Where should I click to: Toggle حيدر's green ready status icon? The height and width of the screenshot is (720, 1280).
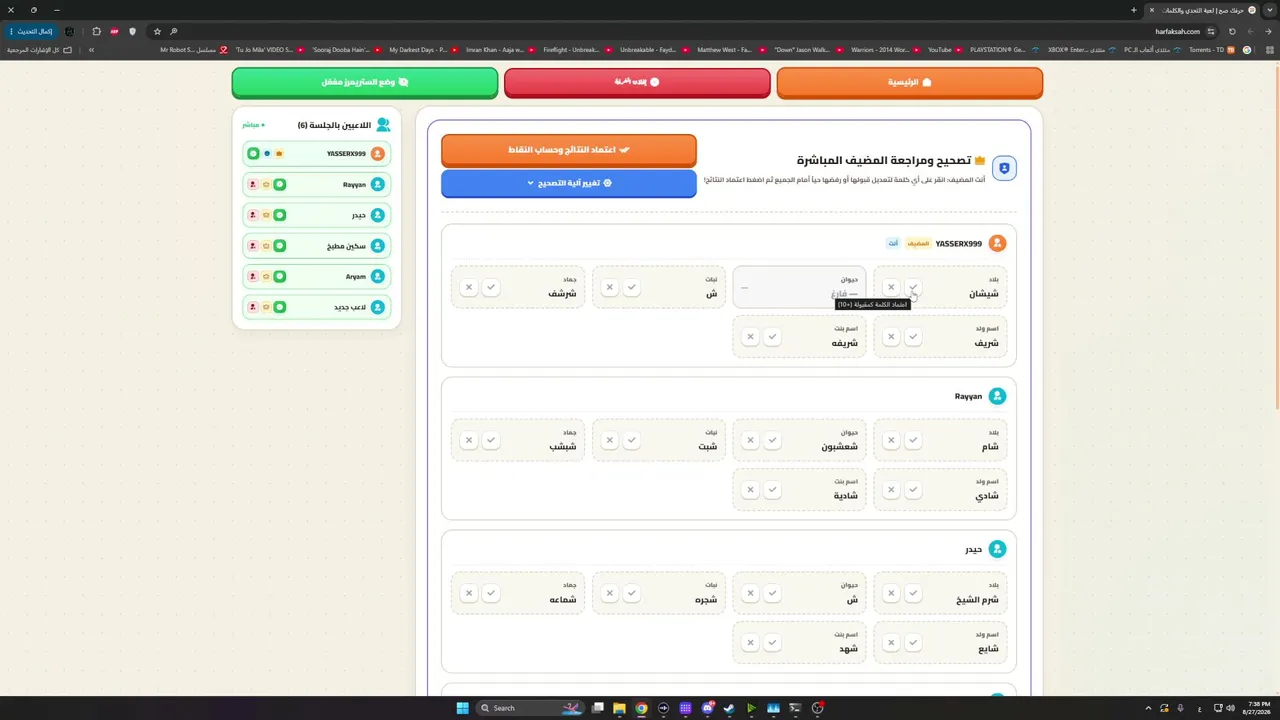(x=280, y=215)
